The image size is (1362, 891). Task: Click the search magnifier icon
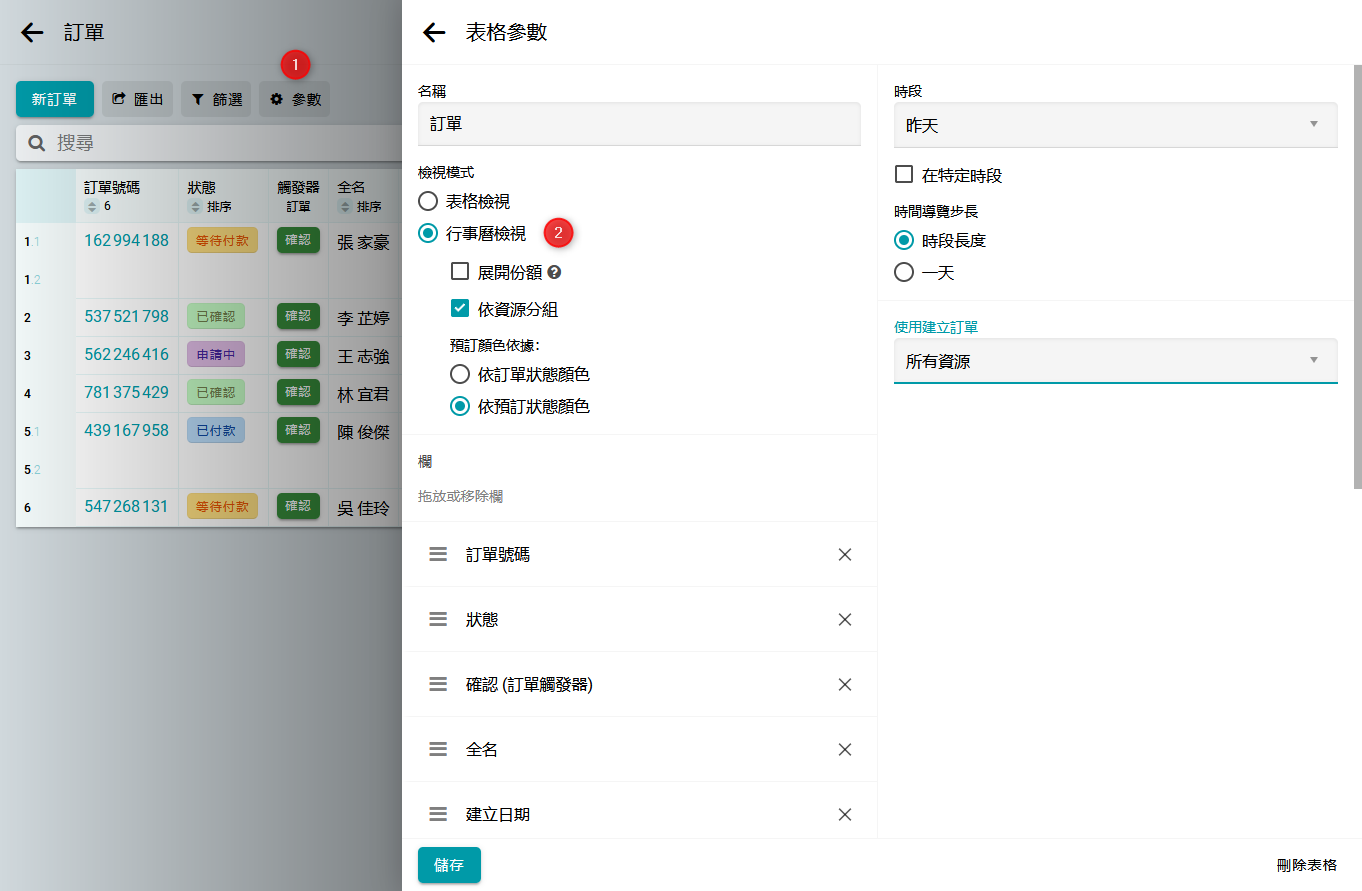coord(37,144)
